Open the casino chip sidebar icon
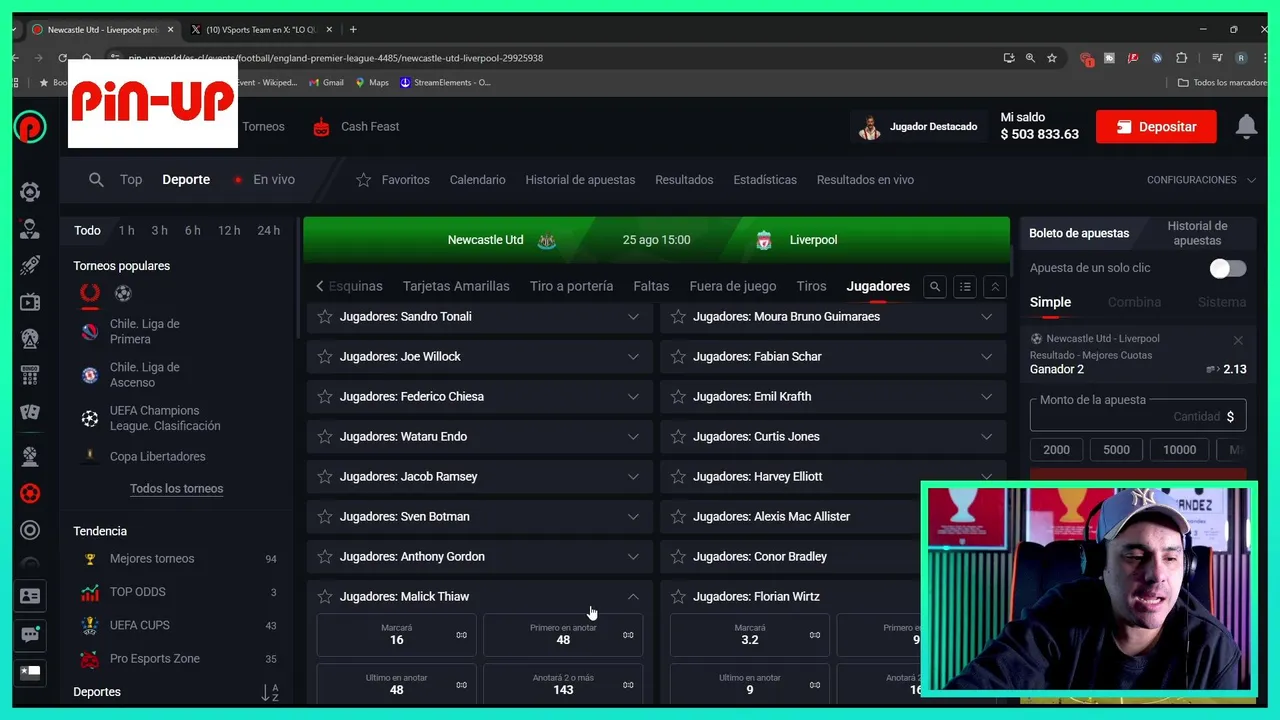The height and width of the screenshot is (720, 1280). 30,192
